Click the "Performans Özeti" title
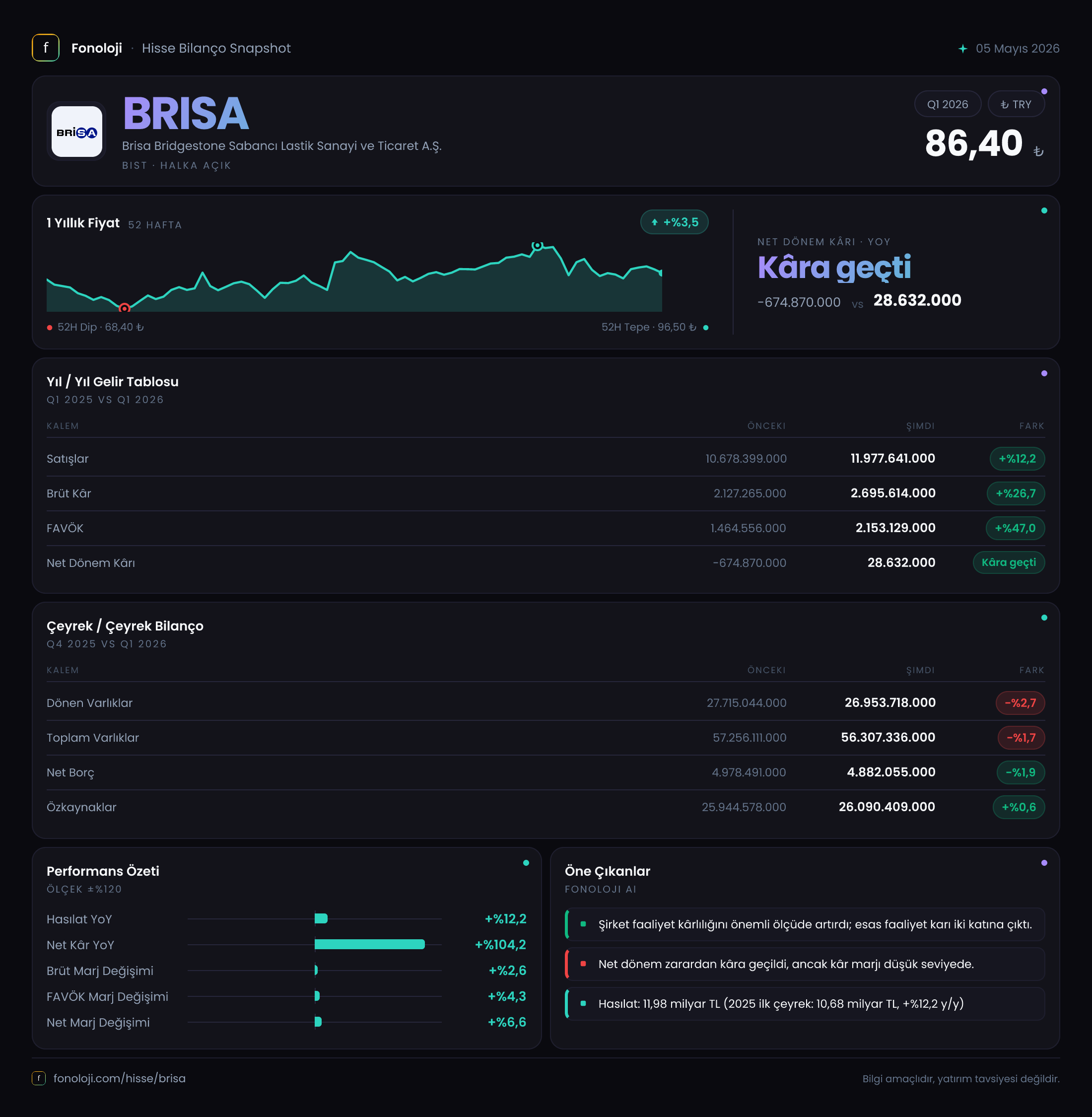1092x1117 pixels. click(103, 871)
